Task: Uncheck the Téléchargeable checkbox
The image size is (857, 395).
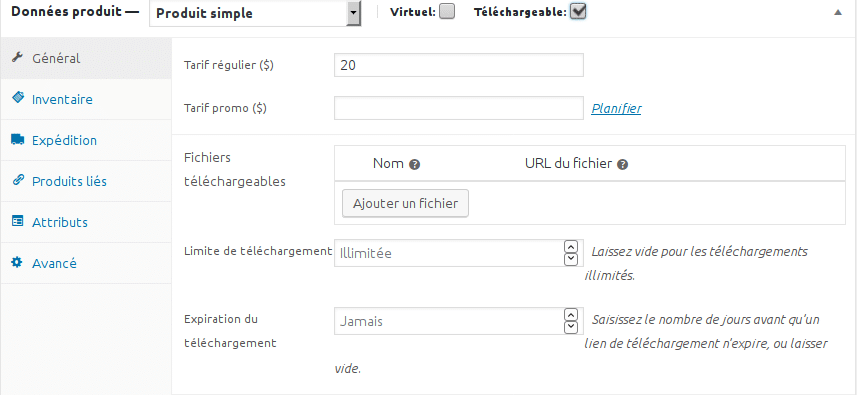Action: point(578,11)
